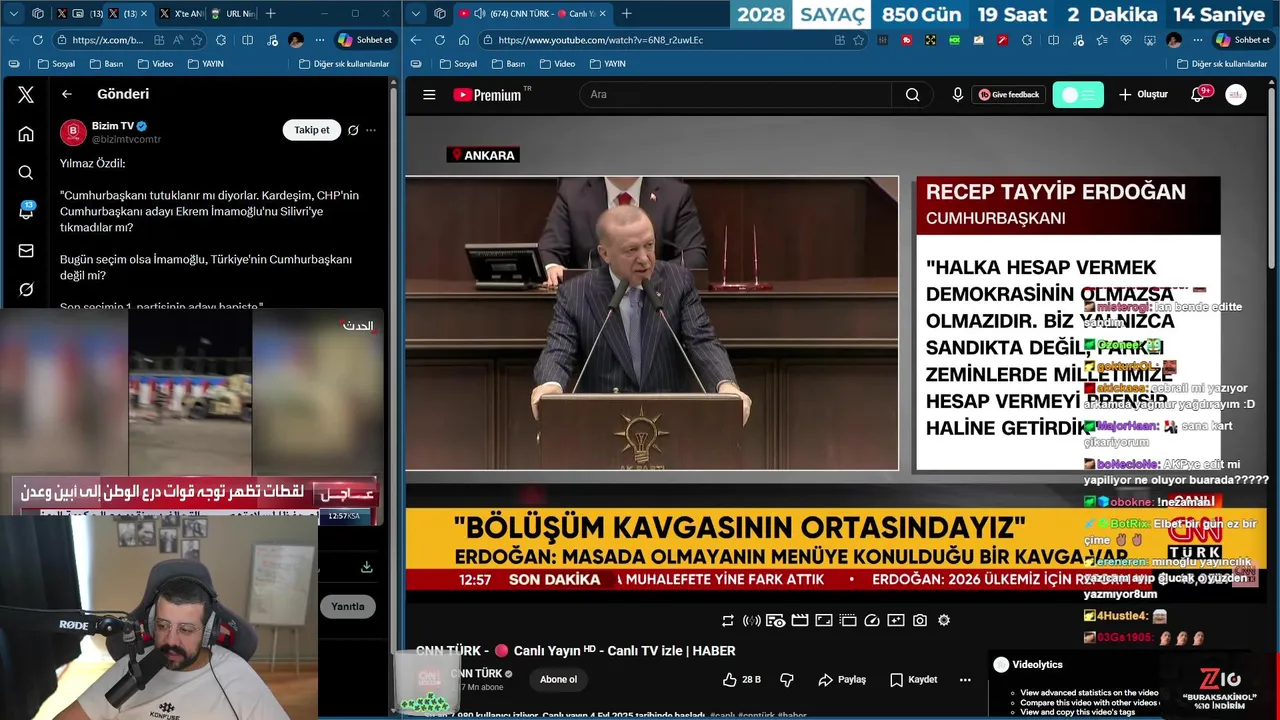Download the video in X post
The image size is (1280, 720).
pos(367,567)
